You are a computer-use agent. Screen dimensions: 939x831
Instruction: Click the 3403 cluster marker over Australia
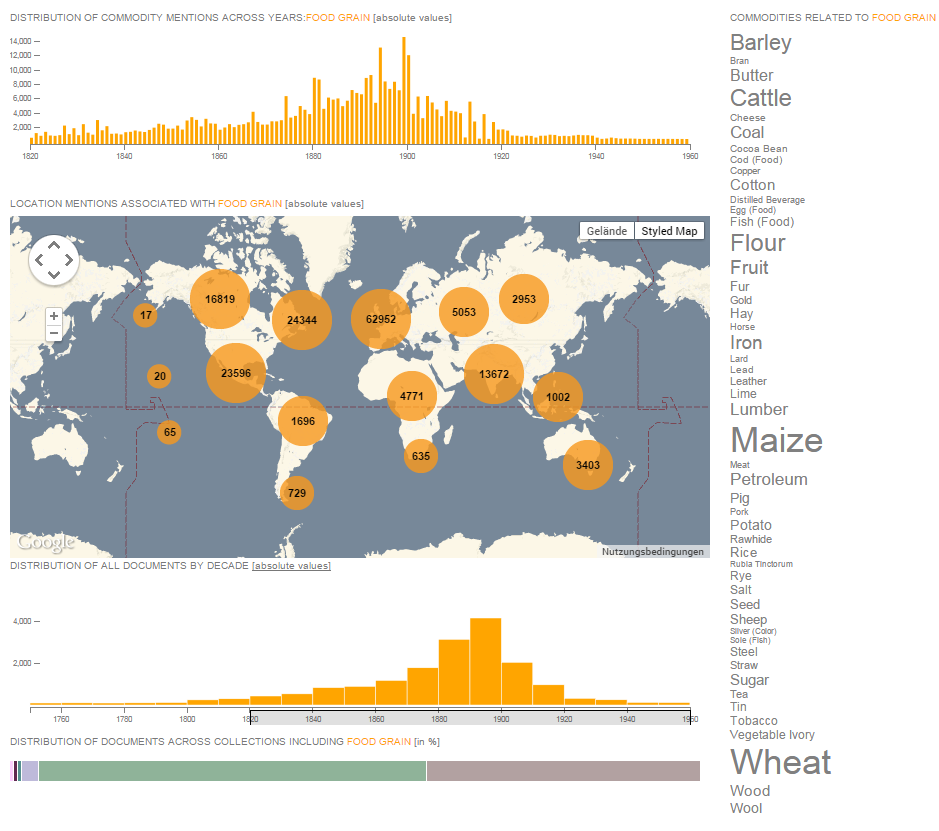click(x=588, y=465)
